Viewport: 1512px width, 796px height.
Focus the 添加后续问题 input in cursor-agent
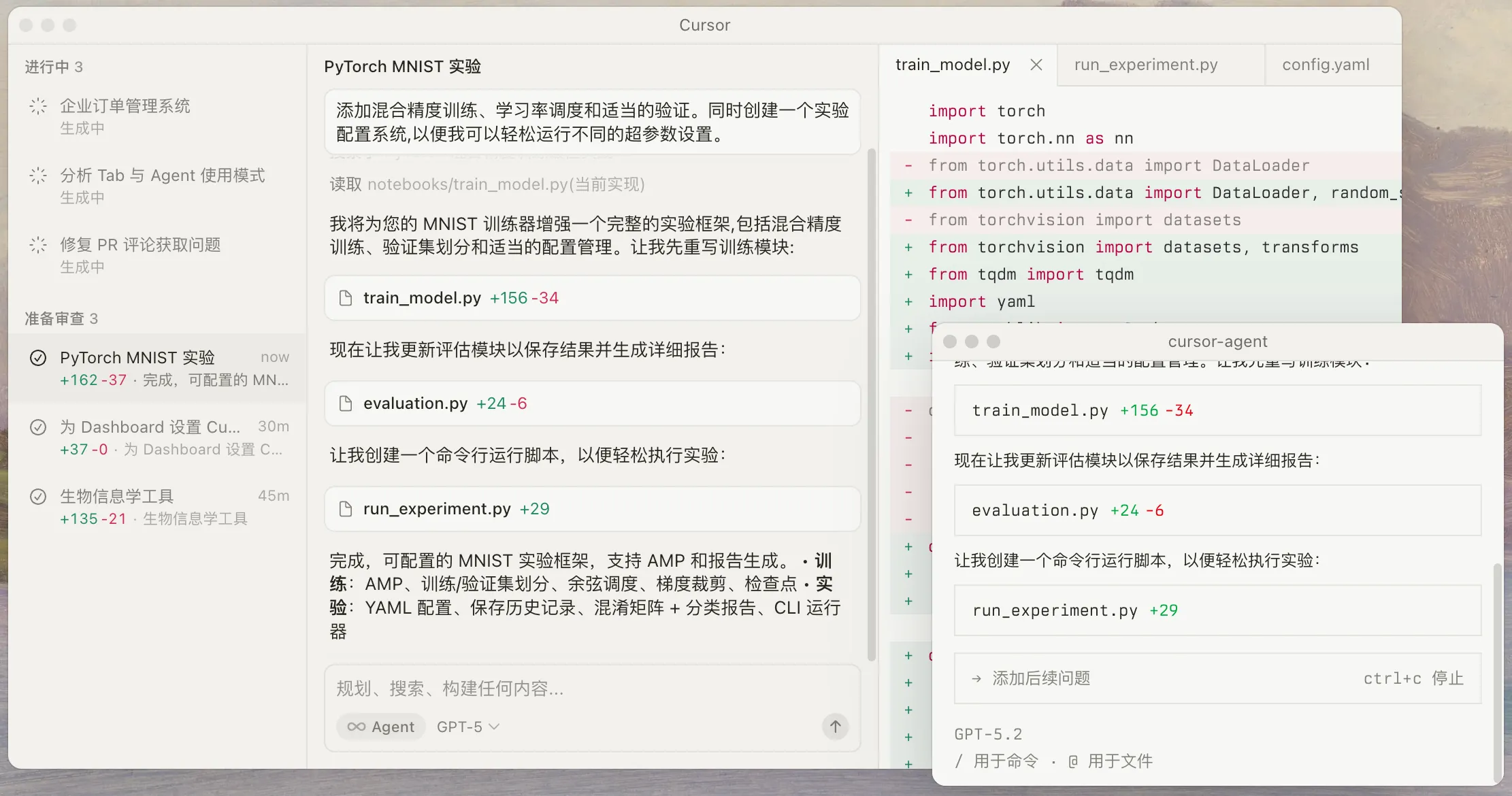tap(1217, 678)
